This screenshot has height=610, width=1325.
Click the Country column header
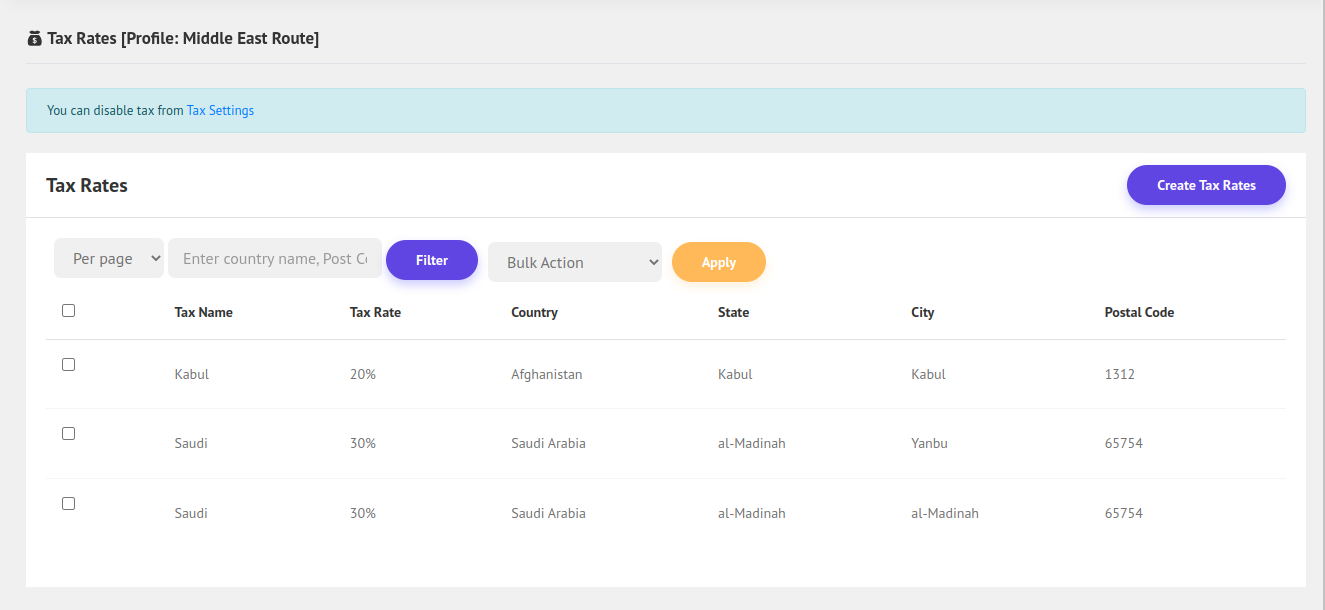534,313
